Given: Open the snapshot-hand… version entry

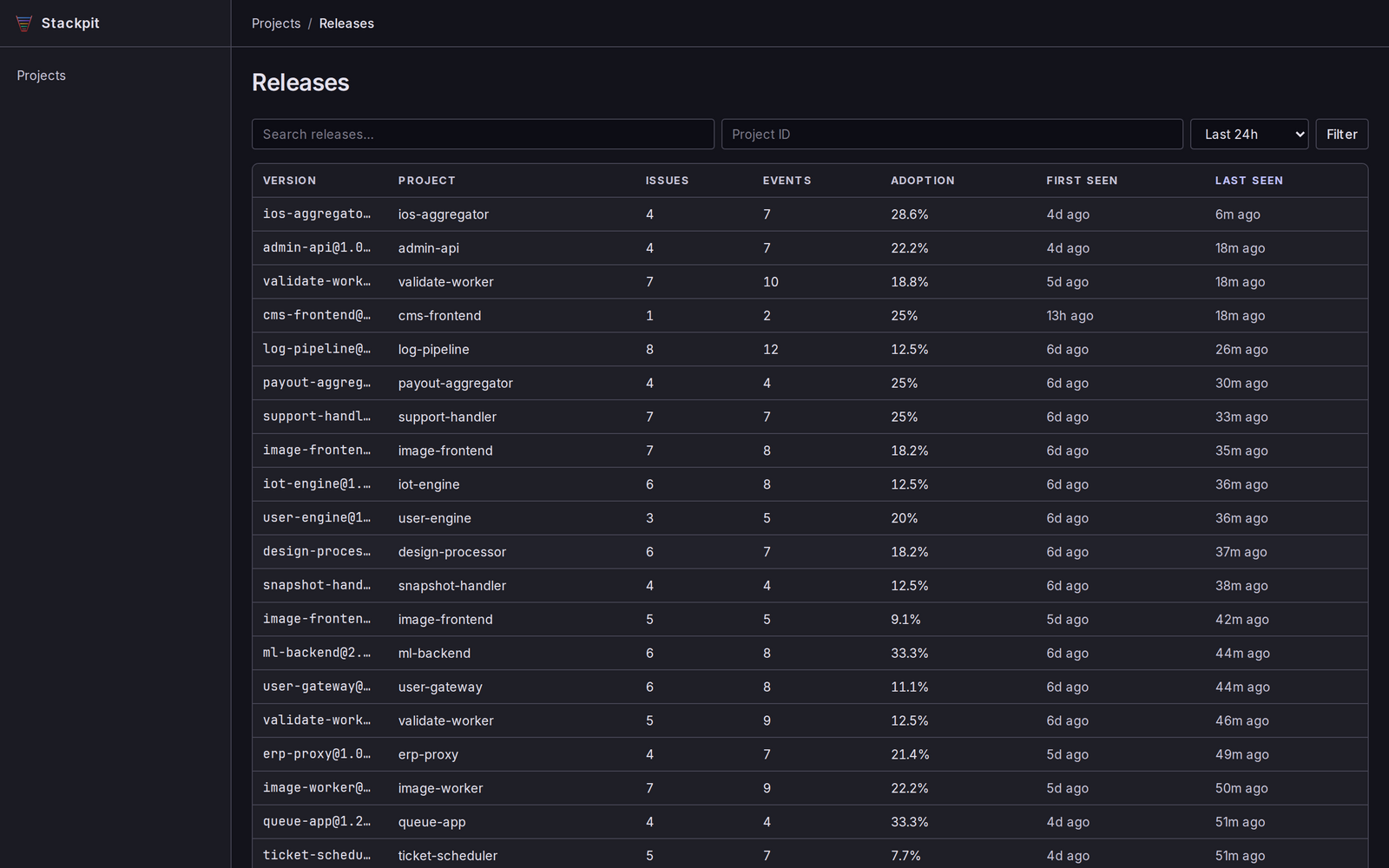Looking at the screenshot, I should click(x=317, y=587).
